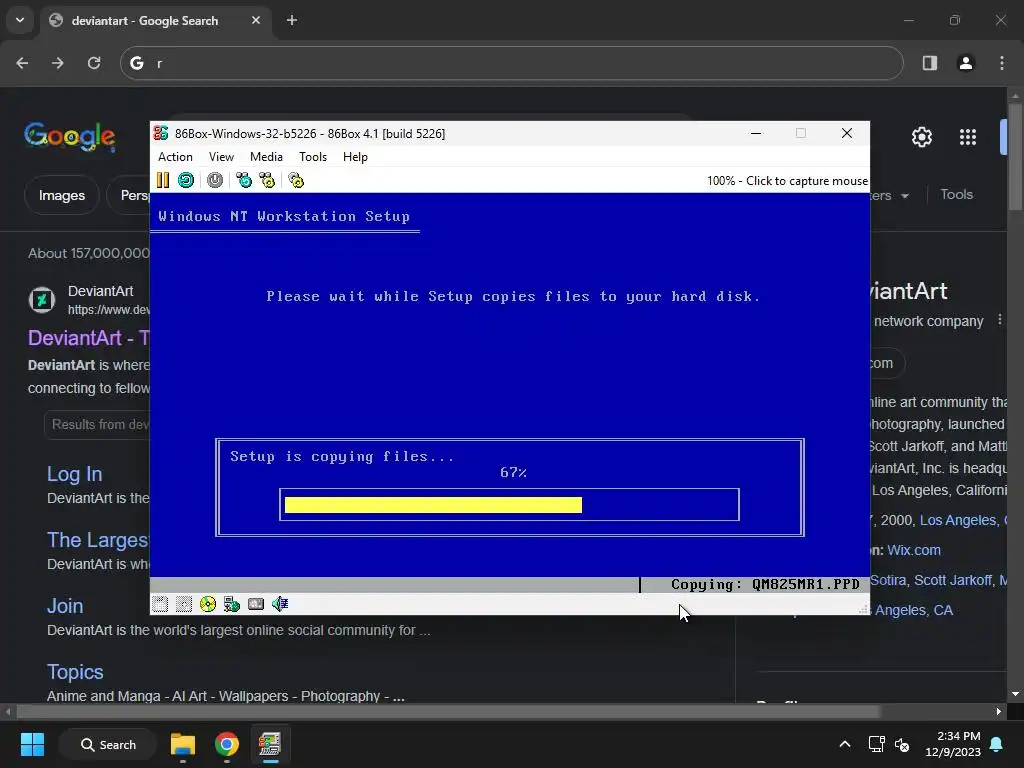Reload the page in Chrome
The width and height of the screenshot is (1024, 768).
pyautogui.click(x=94, y=63)
